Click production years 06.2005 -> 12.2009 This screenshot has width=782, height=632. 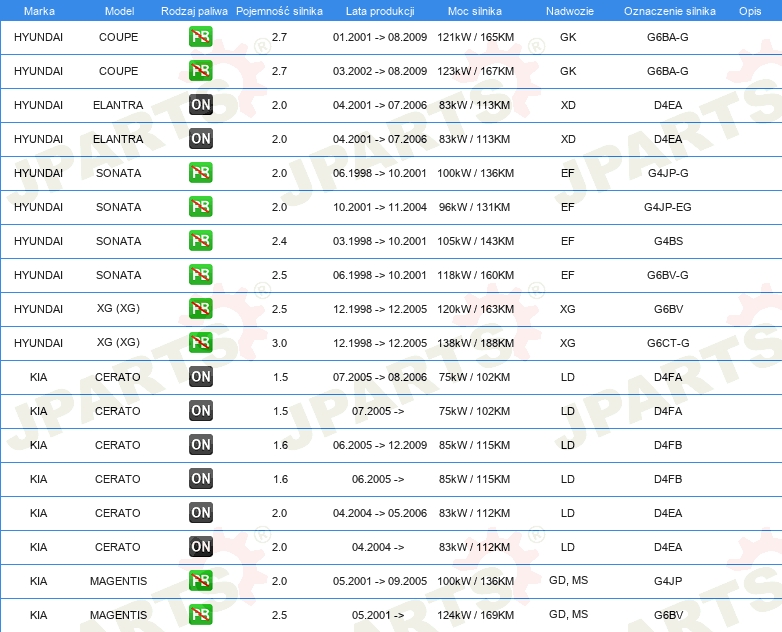click(380, 445)
